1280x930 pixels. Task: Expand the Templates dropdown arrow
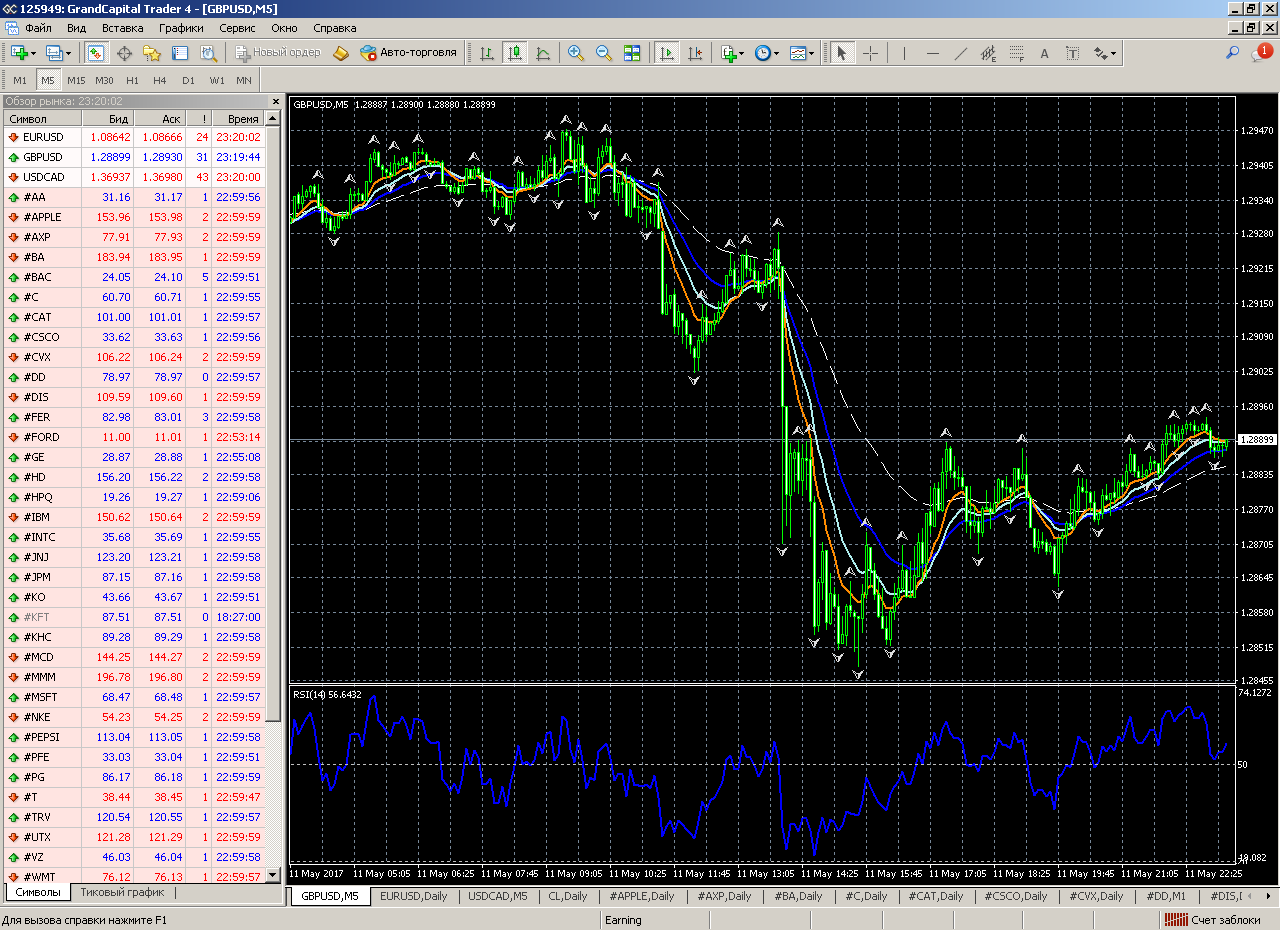[x=812, y=53]
